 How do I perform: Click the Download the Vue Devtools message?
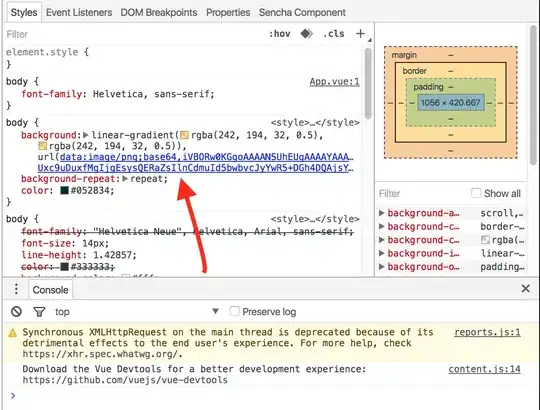[x=194, y=374]
